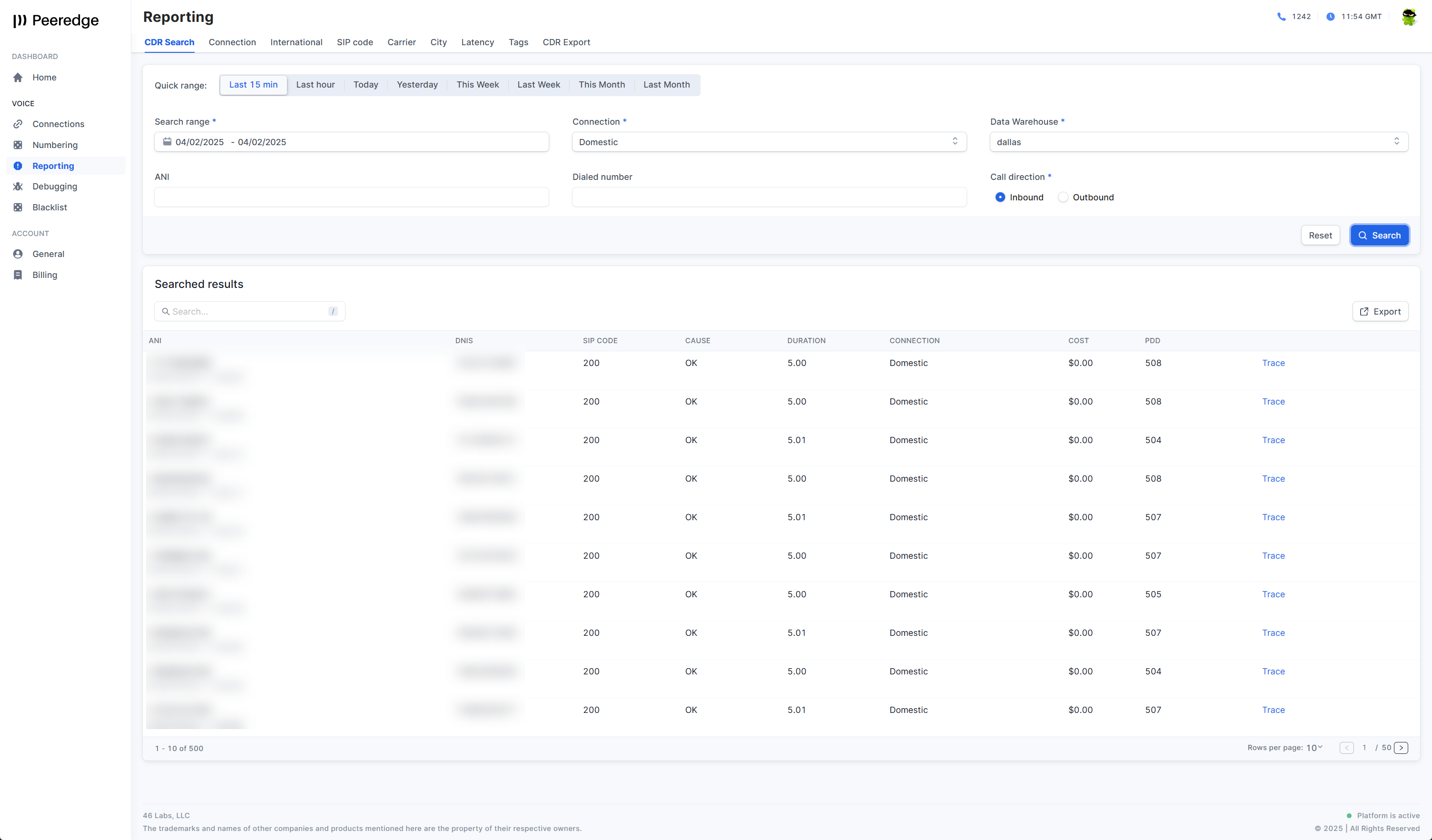Click Trace link on first result row

1273,363
